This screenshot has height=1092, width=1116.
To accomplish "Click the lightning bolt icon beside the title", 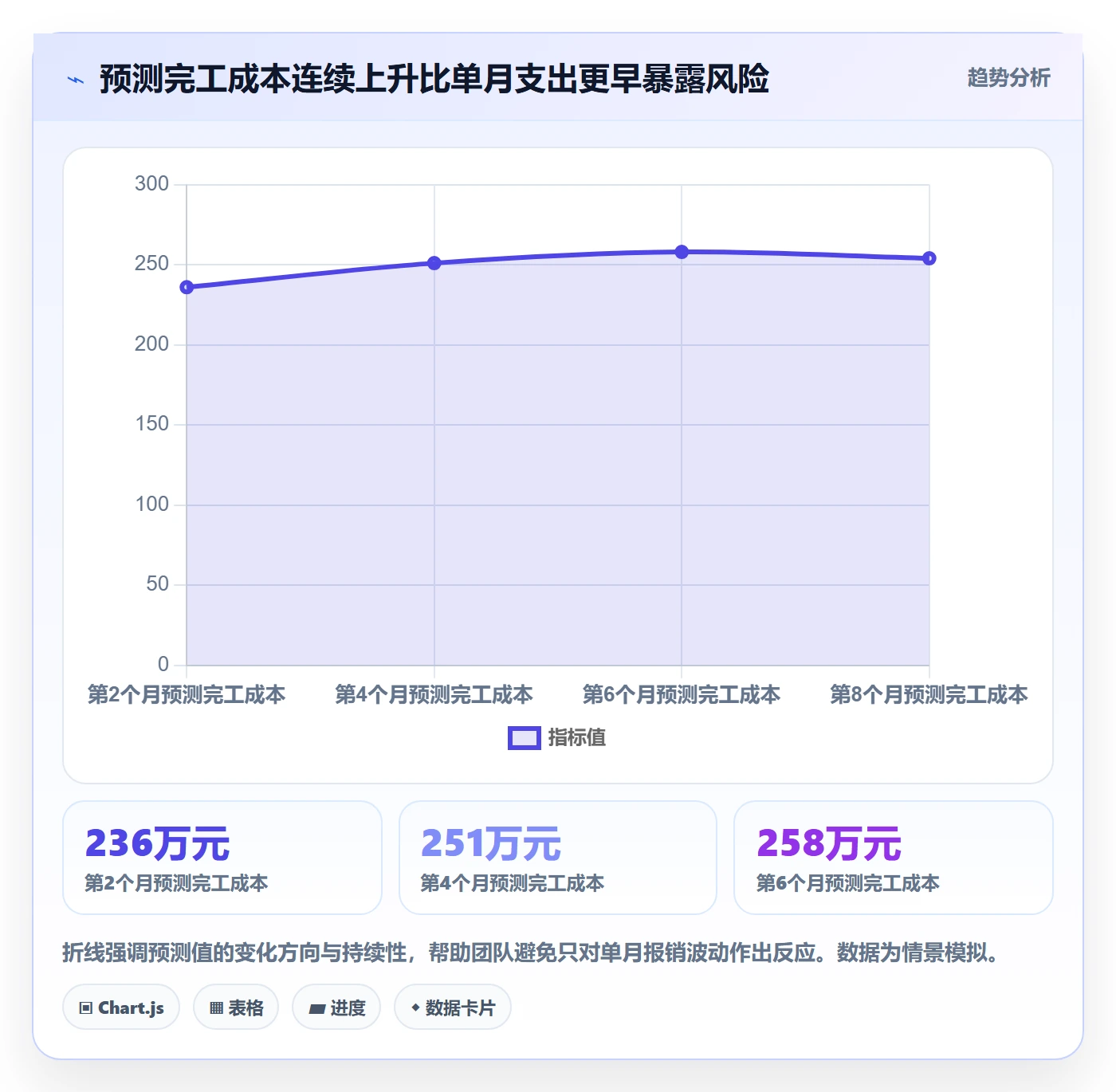I will click(76, 80).
